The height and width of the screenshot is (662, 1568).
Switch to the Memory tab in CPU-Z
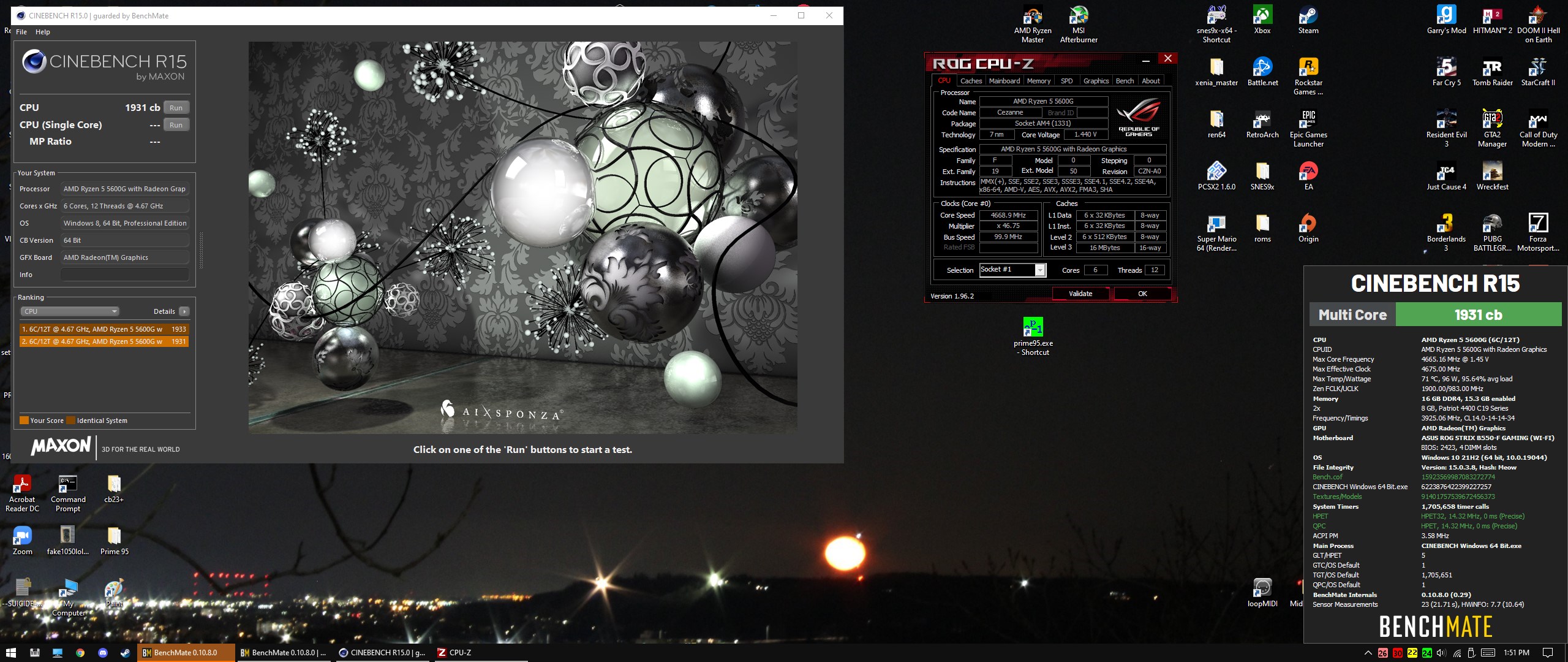pos(1039,81)
